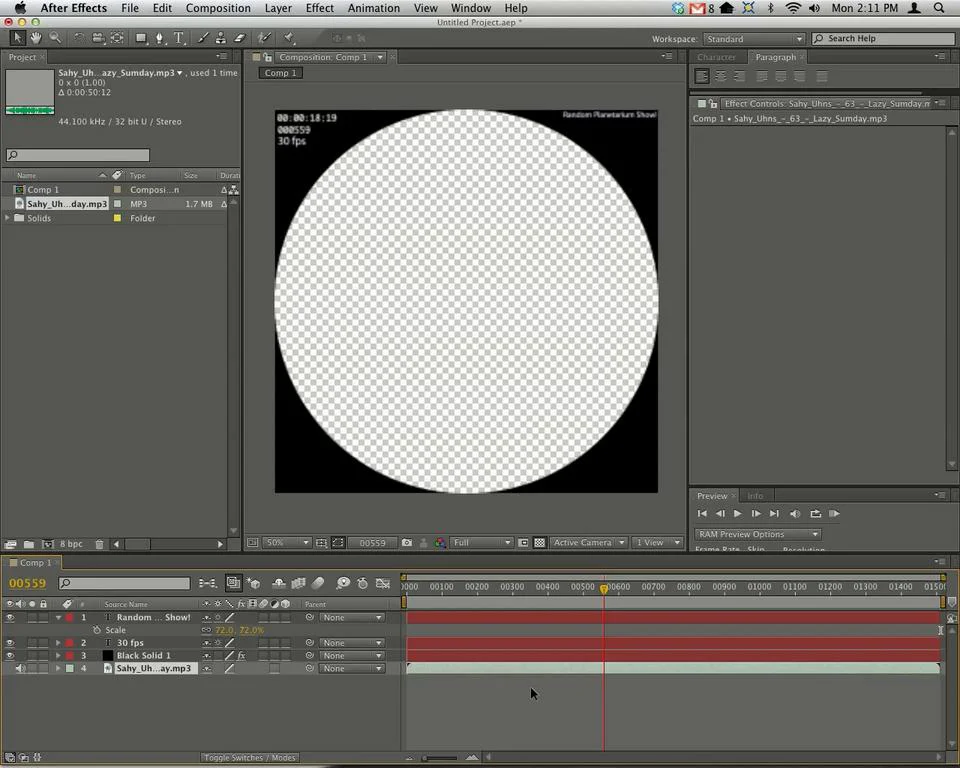The height and width of the screenshot is (768, 960).
Task: Expand the Solids folder
Action: (x=8, y=218)
